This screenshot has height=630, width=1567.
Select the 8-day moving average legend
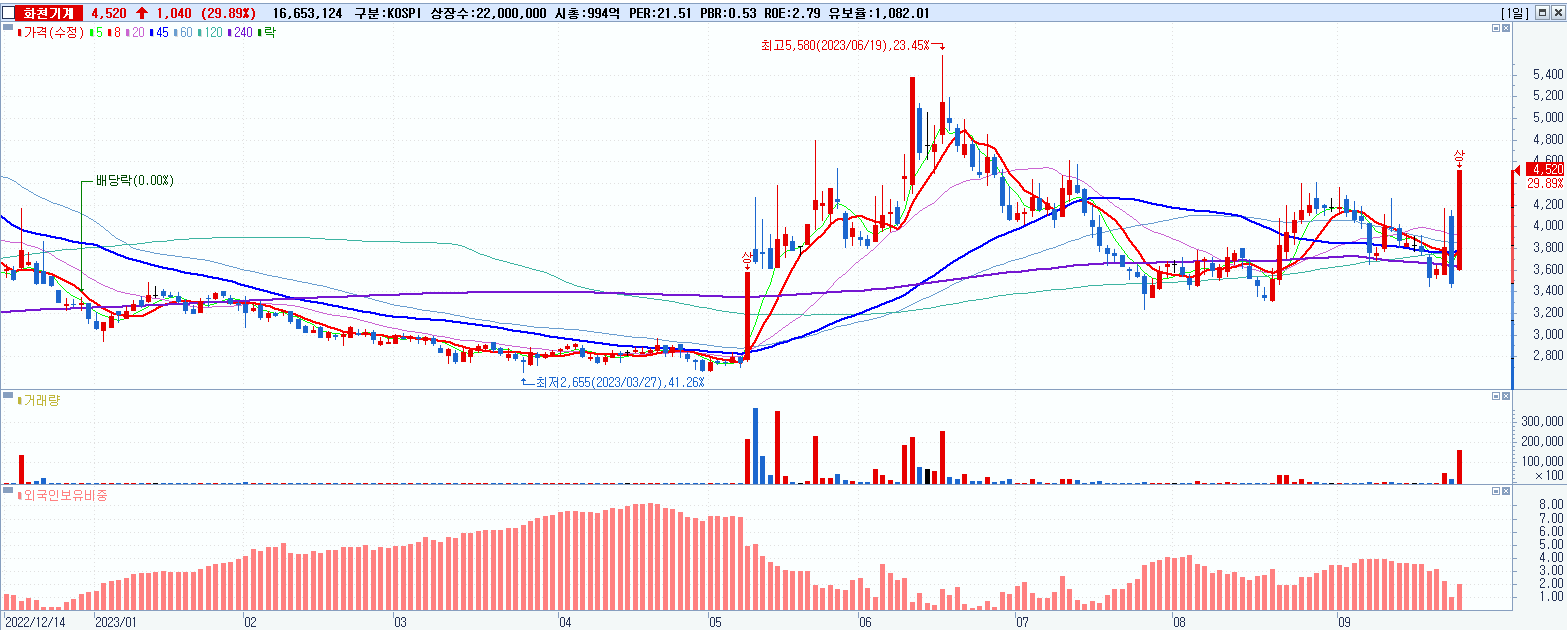tap(115, 33)
